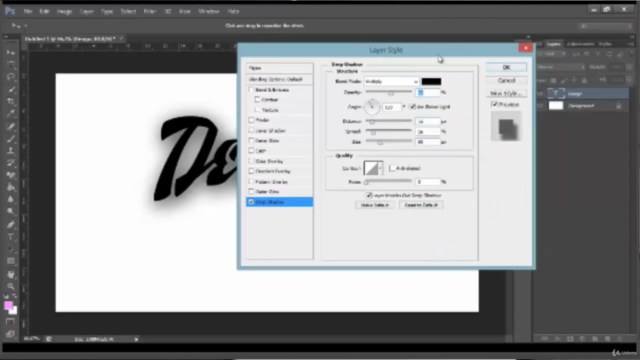Image resolution: width=640 pixels, height=360 pixels.
Task: Select the Eraser tool
Action: click(11, 175)
